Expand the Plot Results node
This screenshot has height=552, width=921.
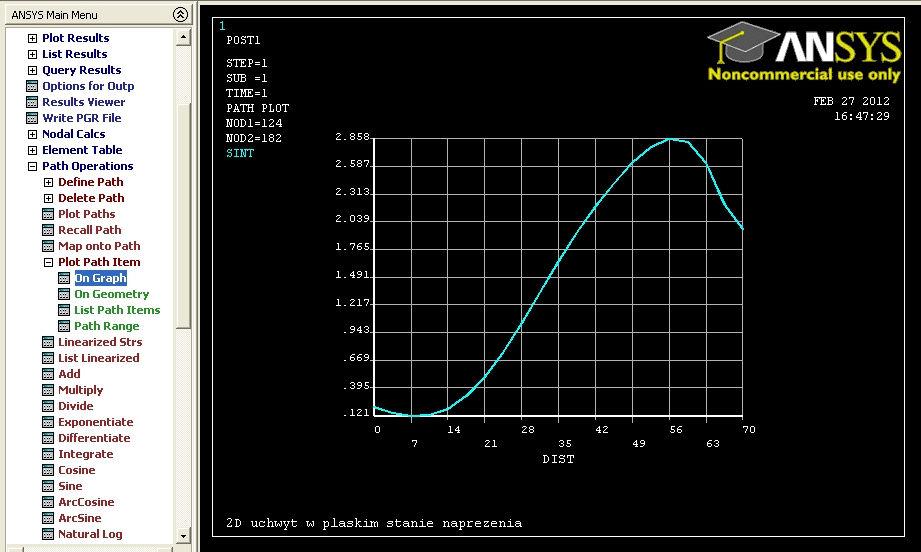[32, 38]
